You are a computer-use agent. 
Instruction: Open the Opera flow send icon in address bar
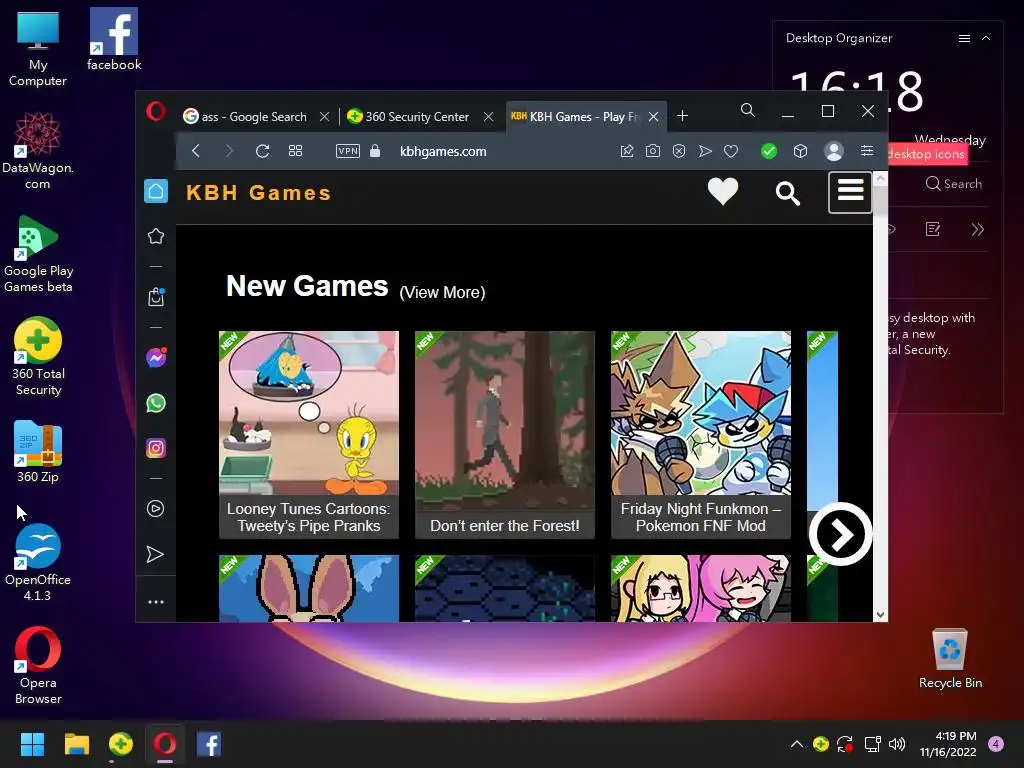coord(705,152)
